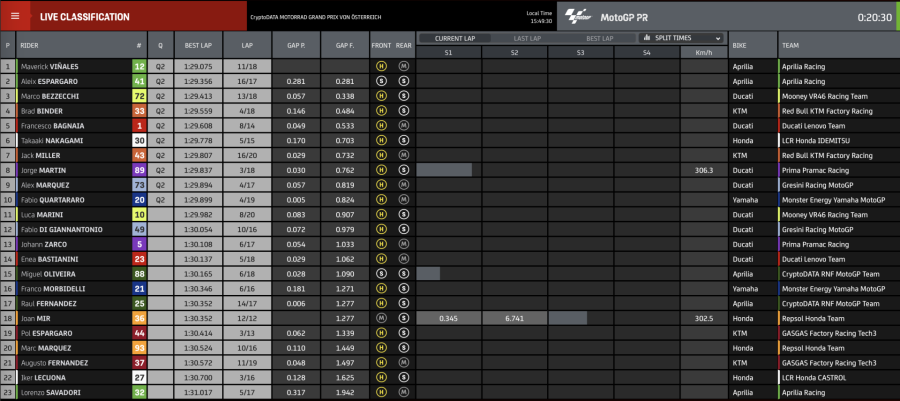Click Augusto Fernandez rear medium tyre icon
This screenshot has height=401, width=900.
pos(404,363)
